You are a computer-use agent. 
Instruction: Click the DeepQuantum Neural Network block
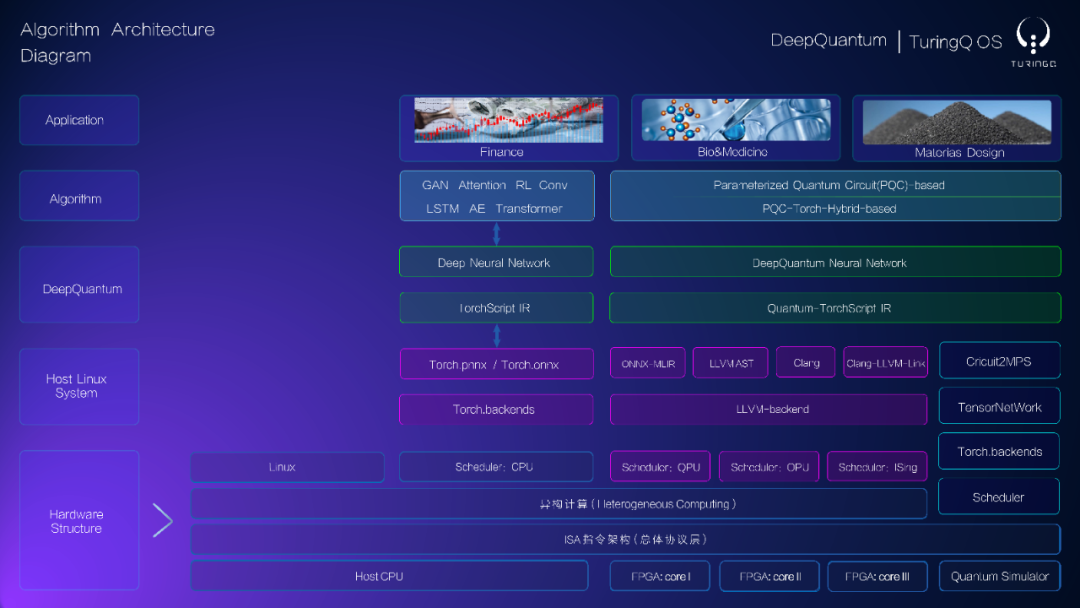point(835,262)
